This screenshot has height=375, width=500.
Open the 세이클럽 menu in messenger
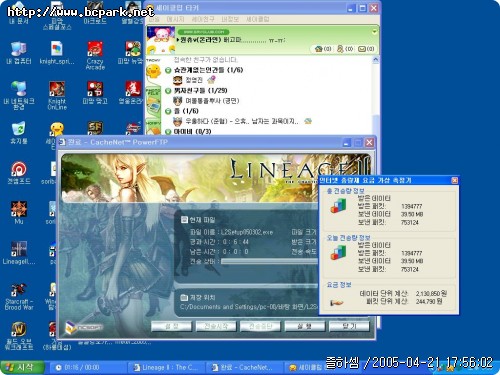[258, 19]
